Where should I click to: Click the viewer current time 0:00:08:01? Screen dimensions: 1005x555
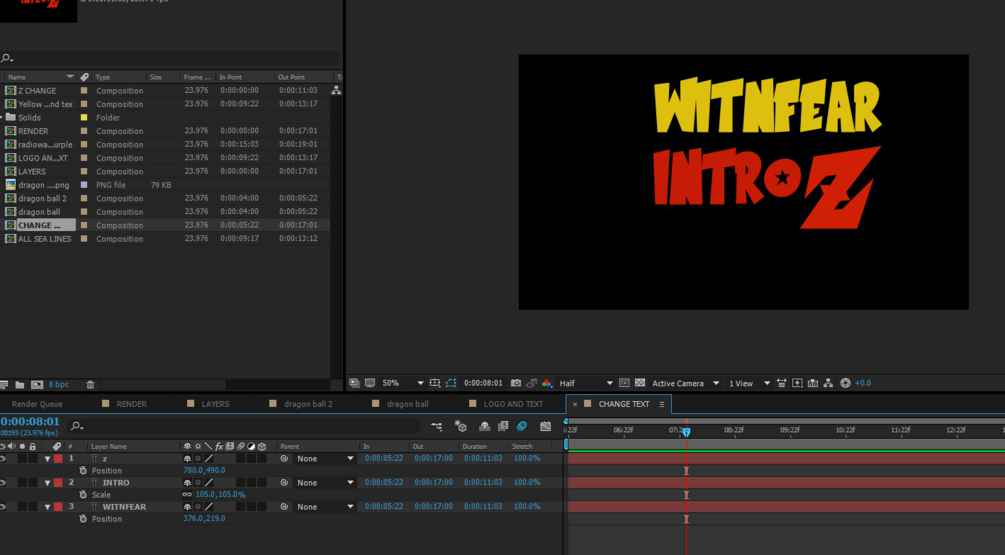click(483, 383)
